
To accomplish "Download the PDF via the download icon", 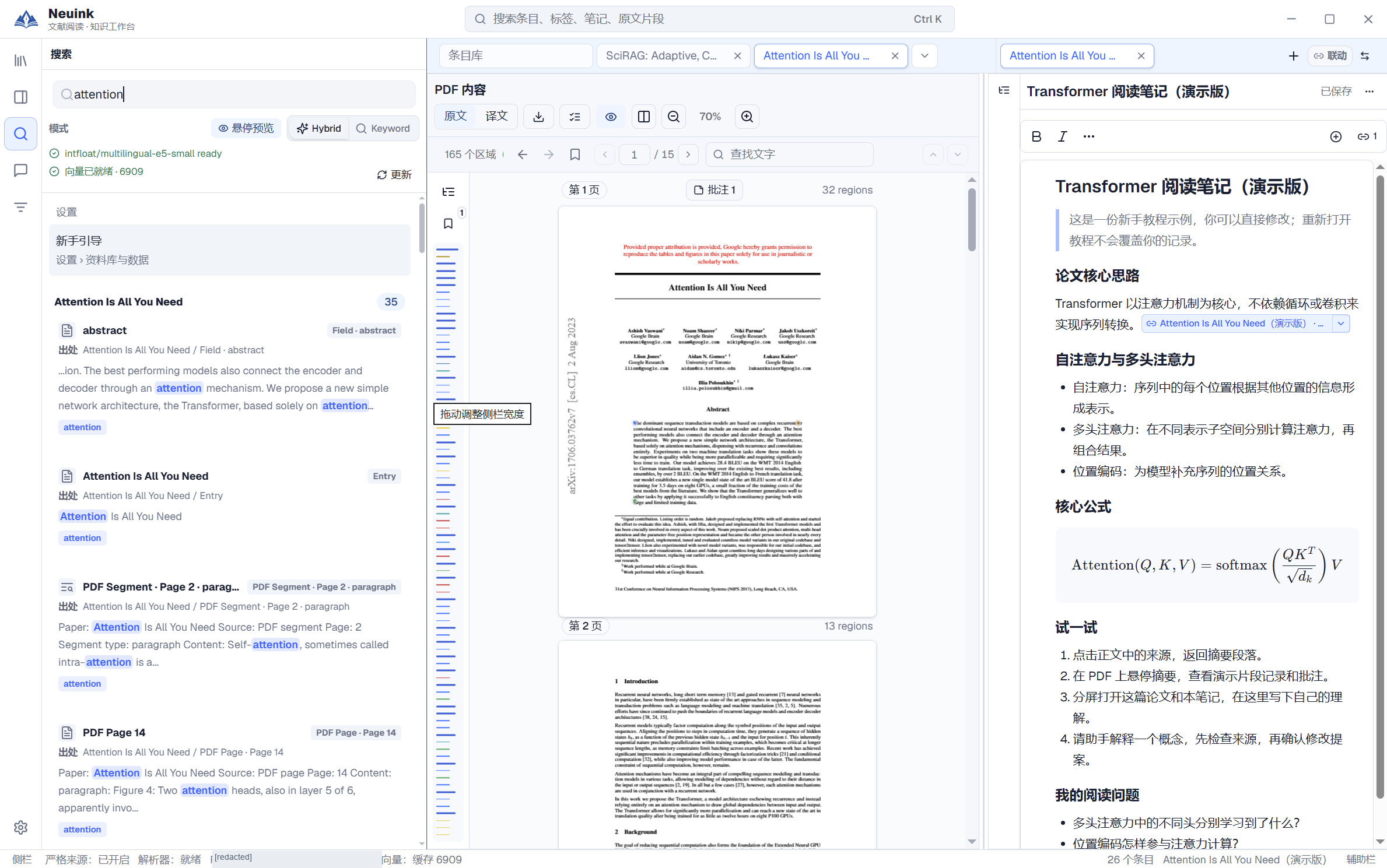I will [538, 117].
